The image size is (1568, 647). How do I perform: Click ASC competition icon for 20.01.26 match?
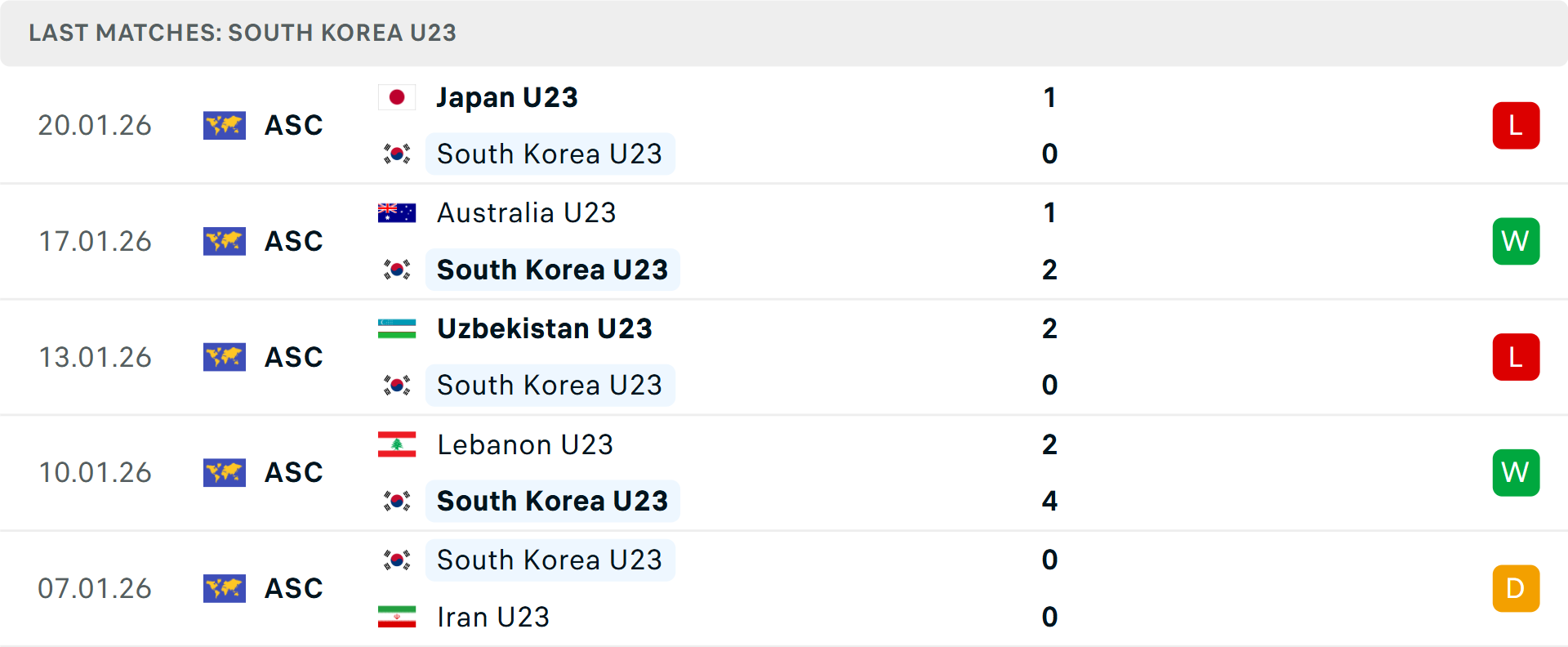click(225, 126)
